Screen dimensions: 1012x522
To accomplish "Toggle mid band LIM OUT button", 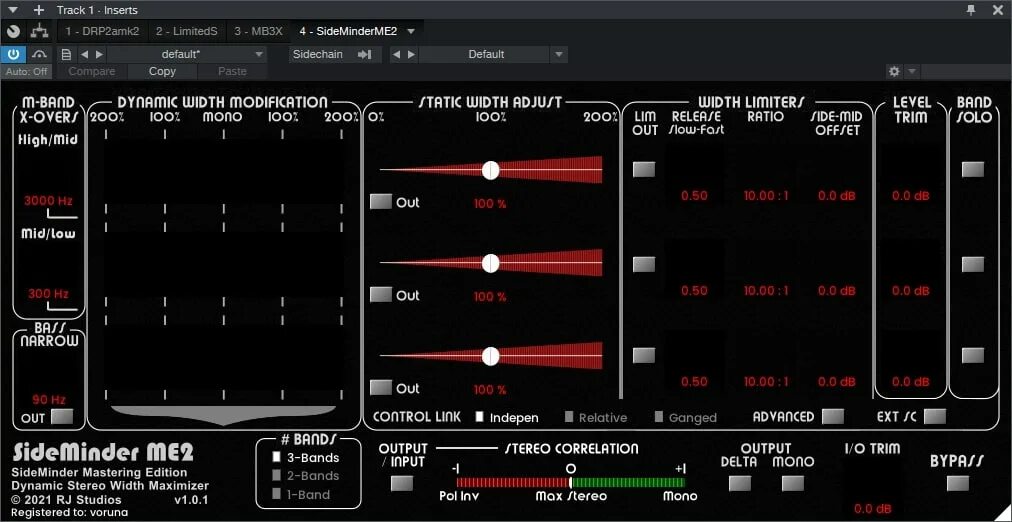I will pos(643,264).
